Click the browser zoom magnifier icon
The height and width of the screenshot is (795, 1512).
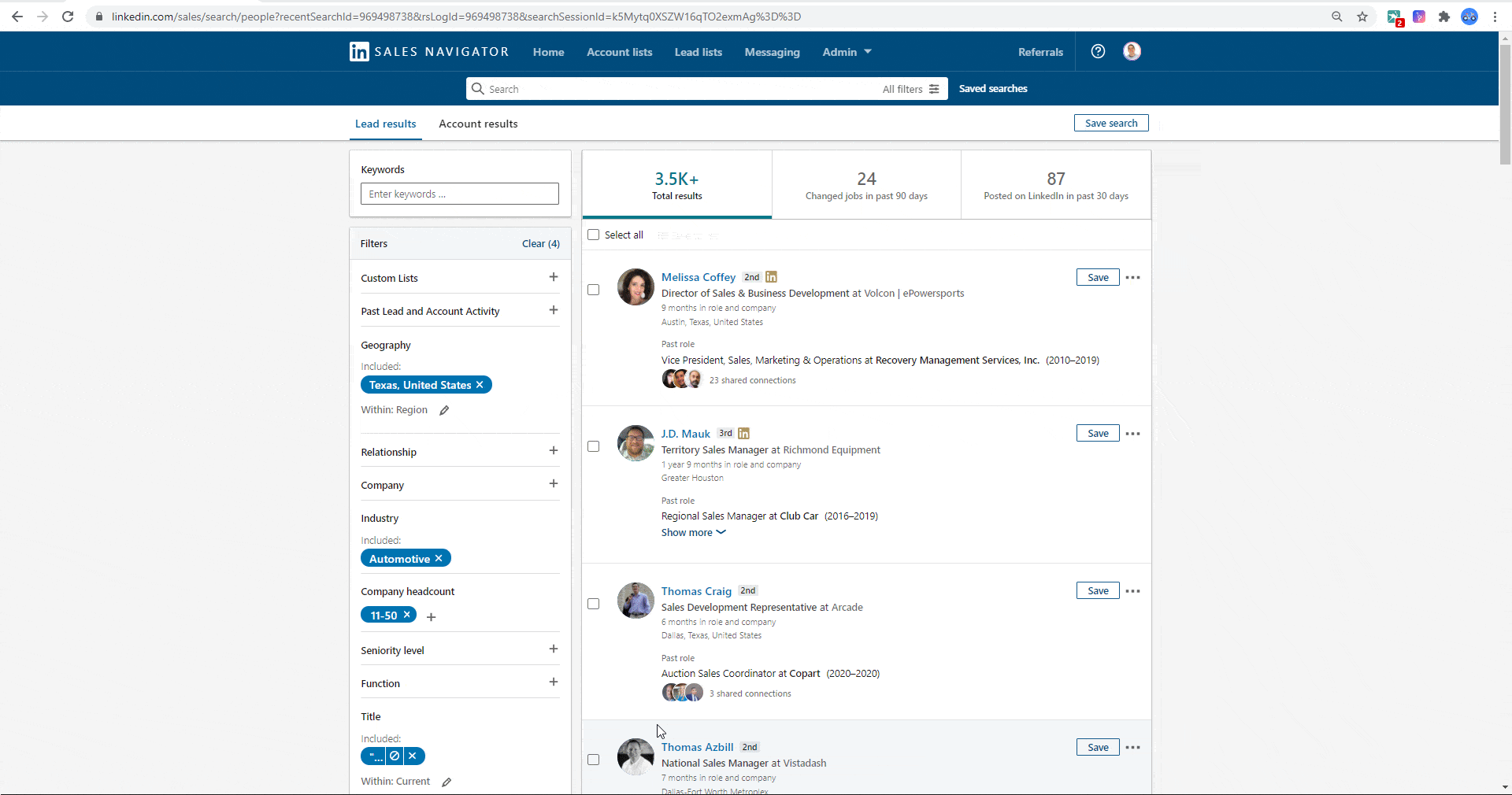(1336, 17)
